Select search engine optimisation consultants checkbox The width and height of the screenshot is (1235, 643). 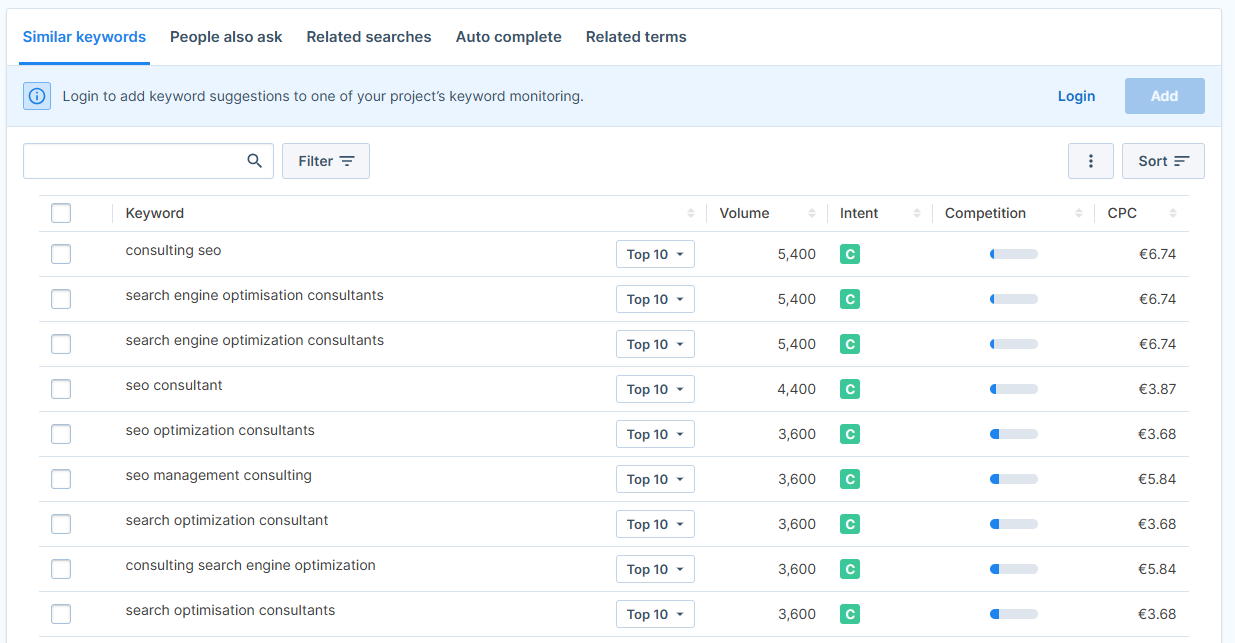[61, 299]
